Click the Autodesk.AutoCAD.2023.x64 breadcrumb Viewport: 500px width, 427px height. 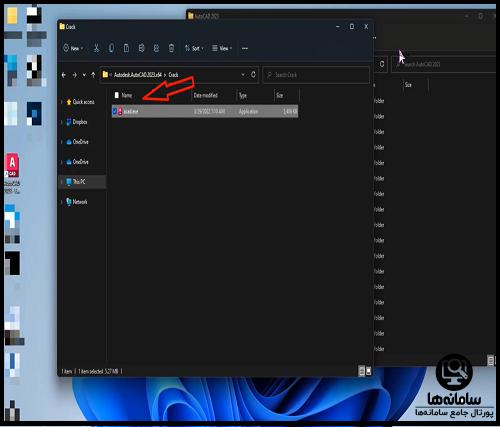pos(138,75)
